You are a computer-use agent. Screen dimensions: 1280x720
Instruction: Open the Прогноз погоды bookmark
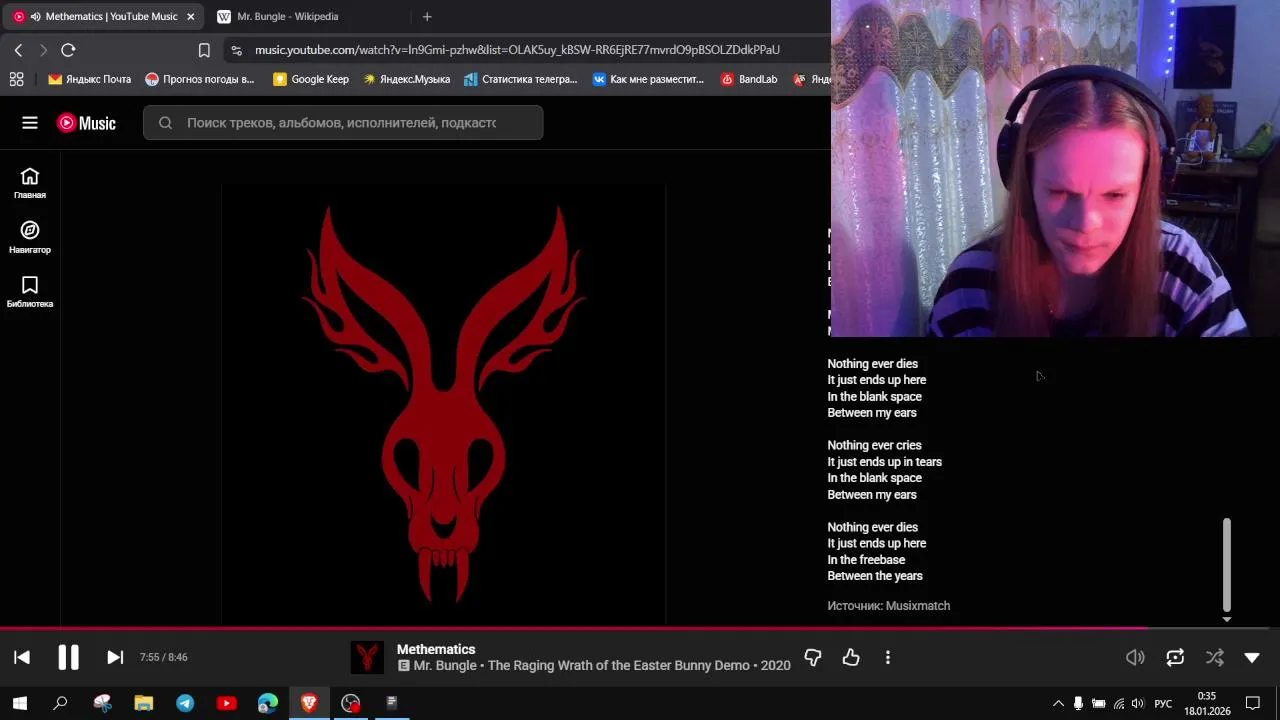coord(200,79)
